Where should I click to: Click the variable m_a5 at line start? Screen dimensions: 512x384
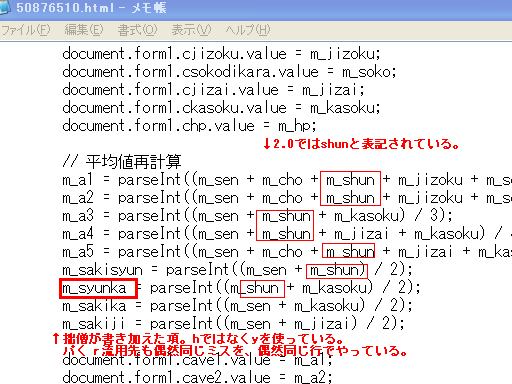click(78, 252)
